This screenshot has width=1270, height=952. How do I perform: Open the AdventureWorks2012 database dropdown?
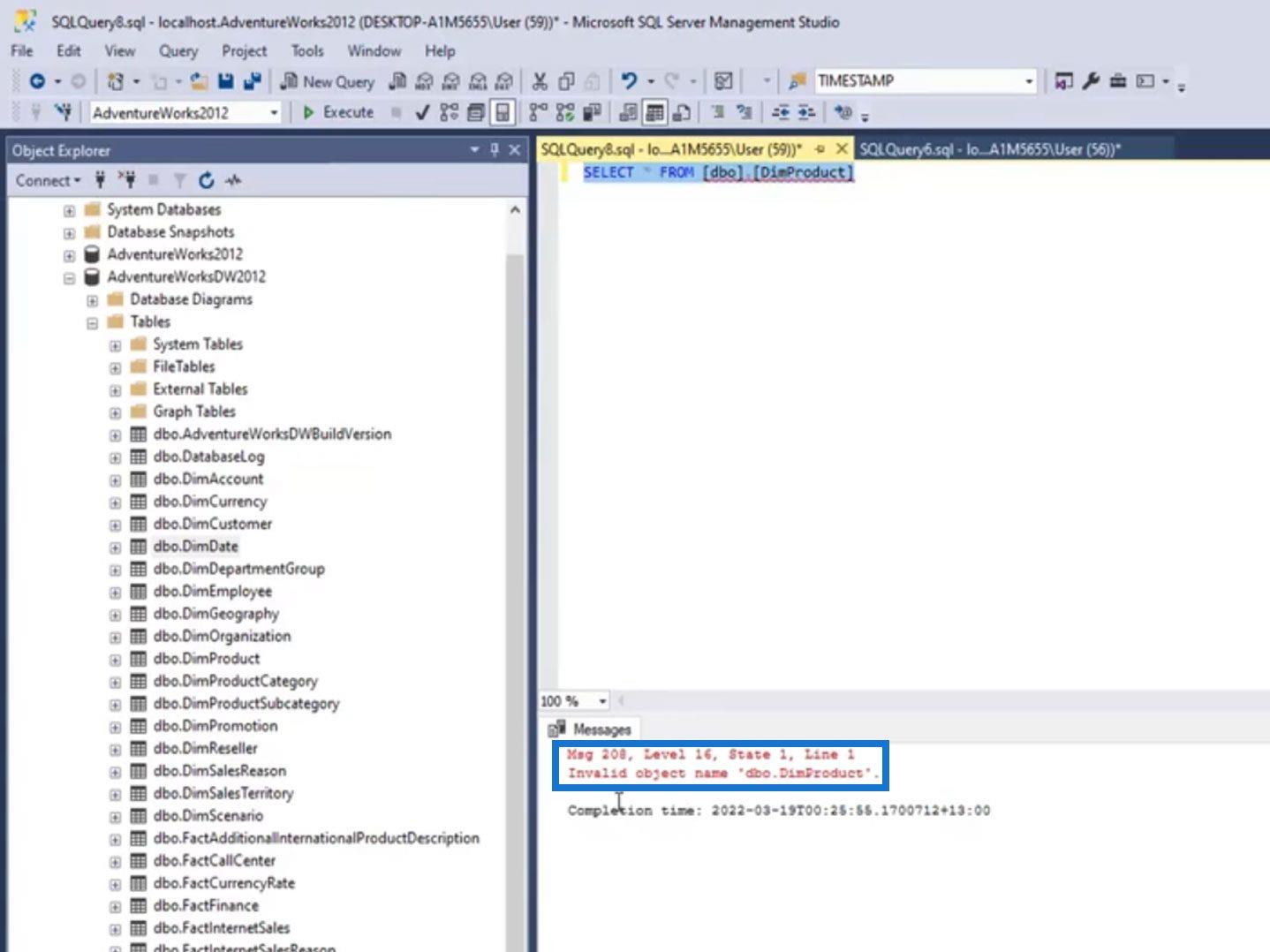pyautogui.click(x=274, y=112)
